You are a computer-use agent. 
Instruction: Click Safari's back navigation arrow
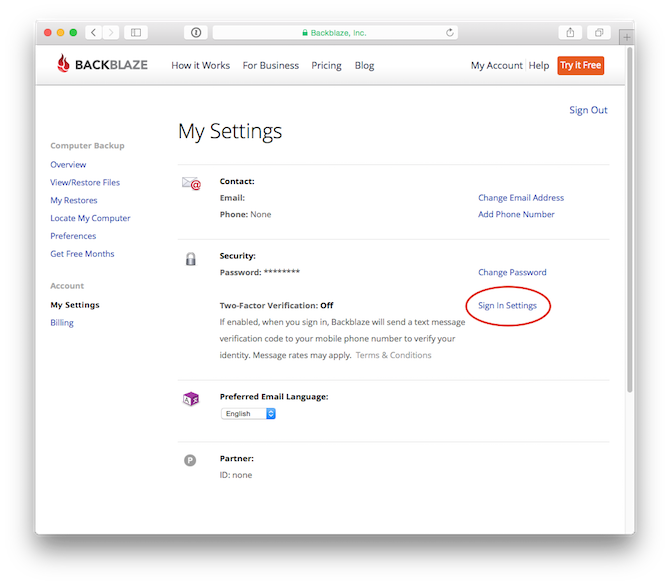click(94, 33)
